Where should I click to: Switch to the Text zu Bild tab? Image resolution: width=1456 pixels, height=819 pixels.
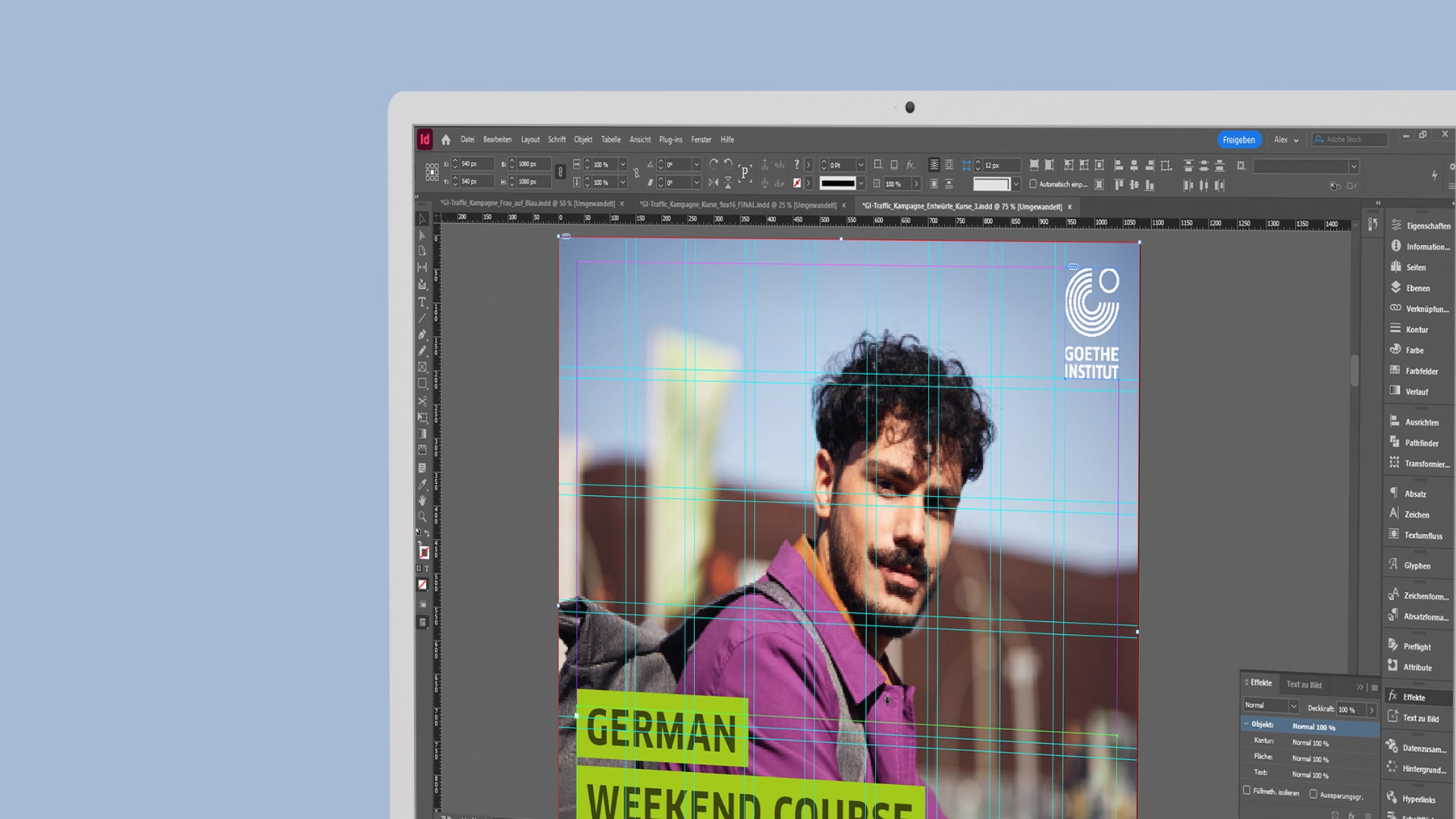coord(1304,685)
